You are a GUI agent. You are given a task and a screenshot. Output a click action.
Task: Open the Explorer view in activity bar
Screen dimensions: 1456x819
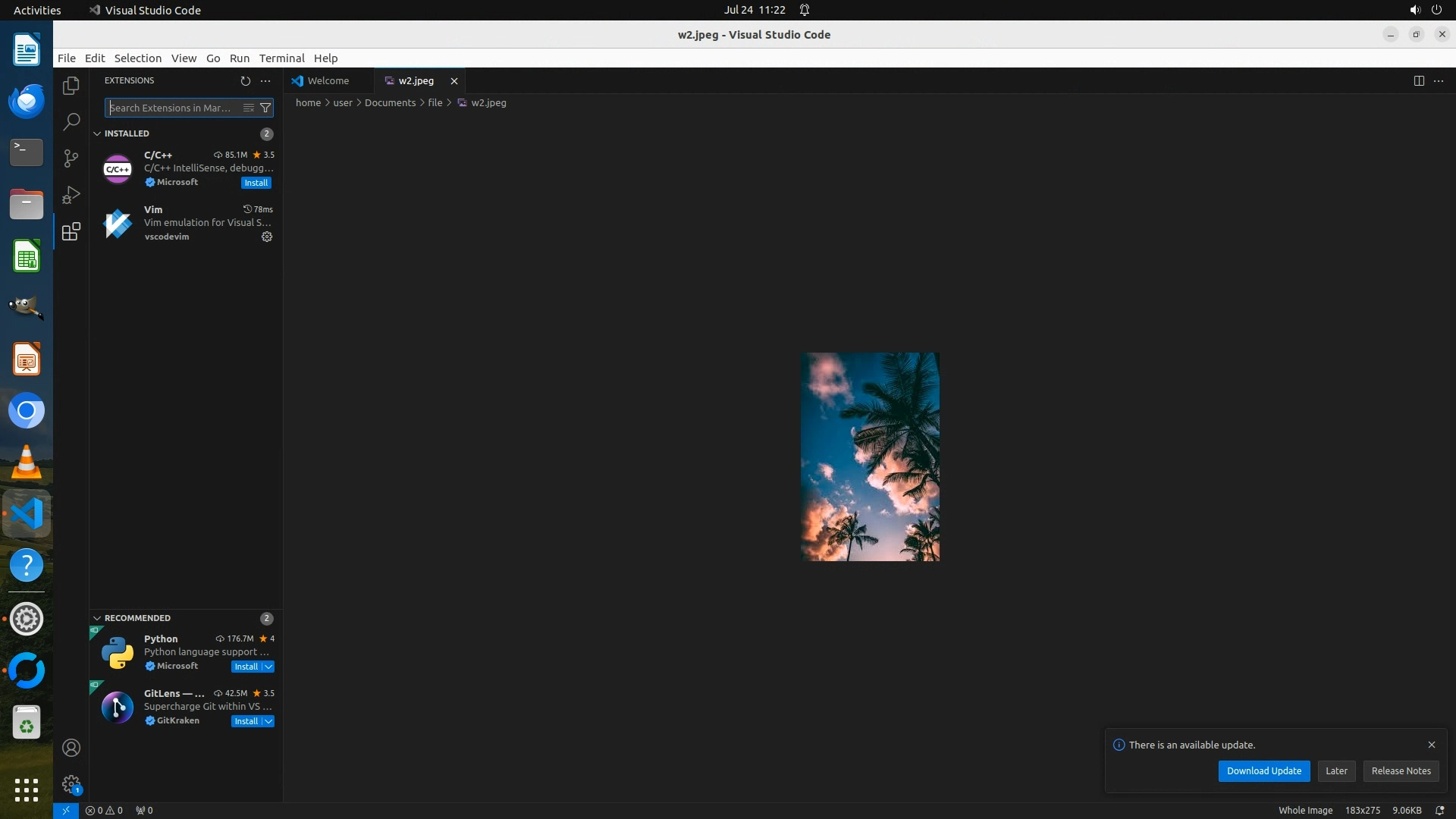pos(71,86)
